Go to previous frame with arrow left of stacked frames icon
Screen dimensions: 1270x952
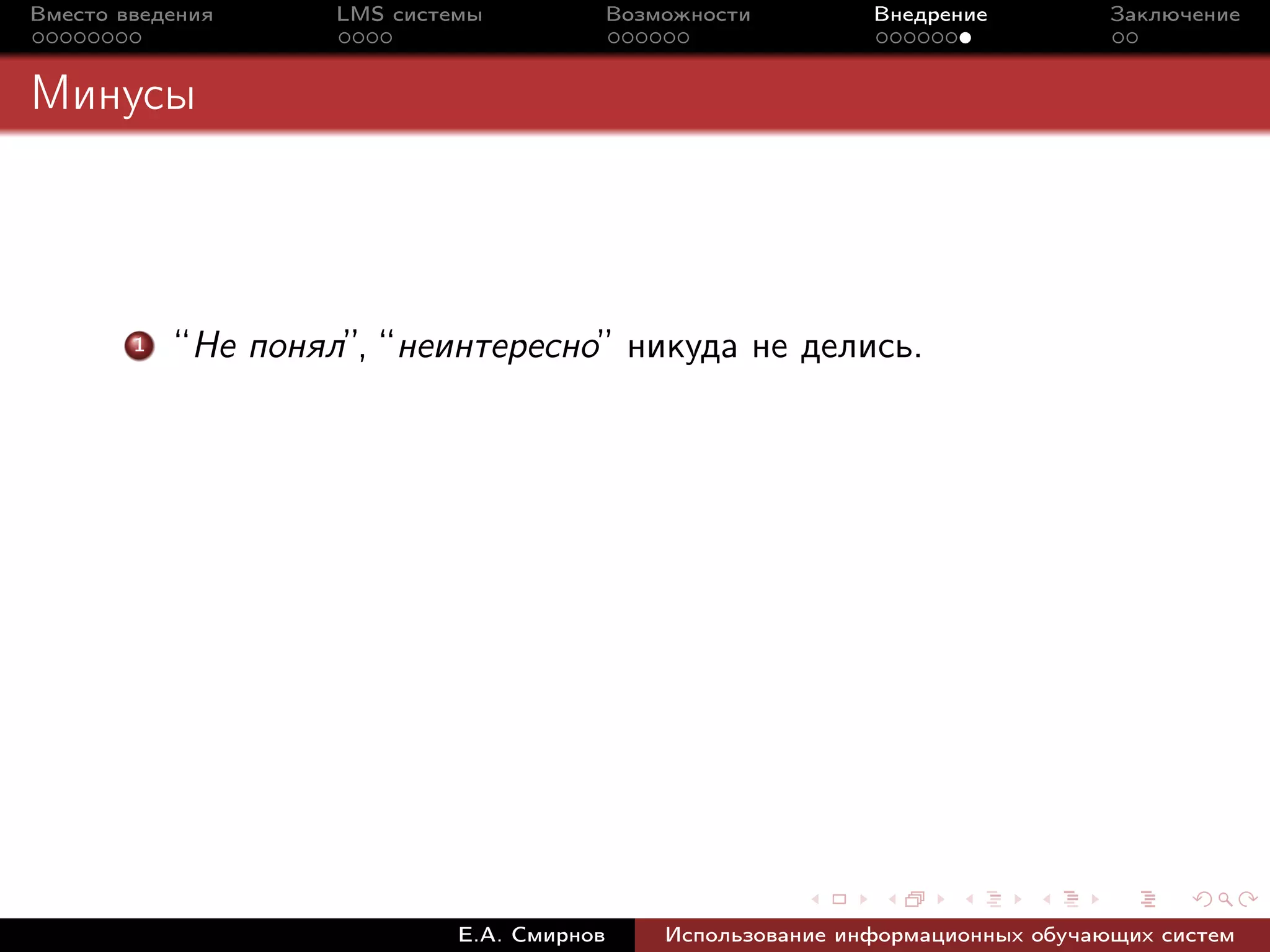(x=892, y=899)
